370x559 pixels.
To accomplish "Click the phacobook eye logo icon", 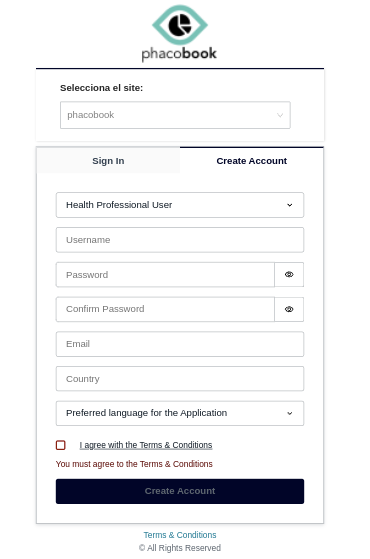I will [x=180, y=25].
